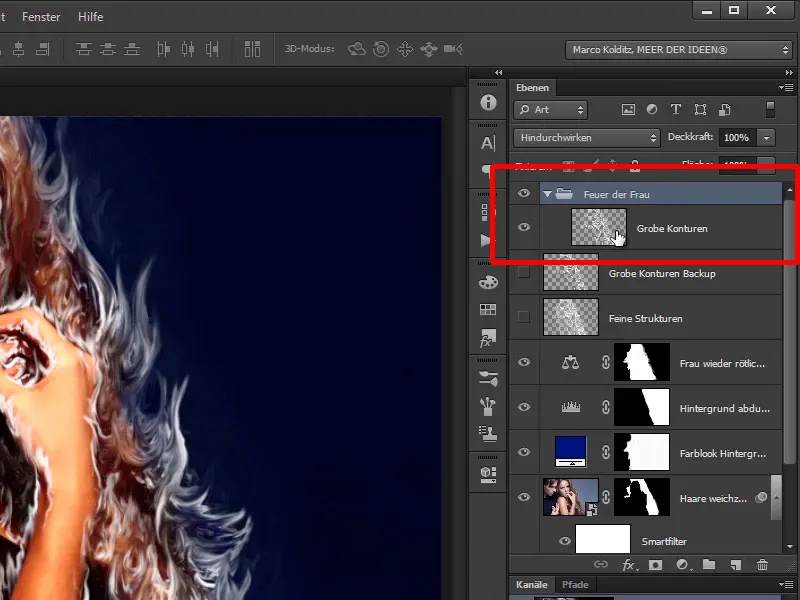Collapse the Feuer der Frau group

(548, 194)
